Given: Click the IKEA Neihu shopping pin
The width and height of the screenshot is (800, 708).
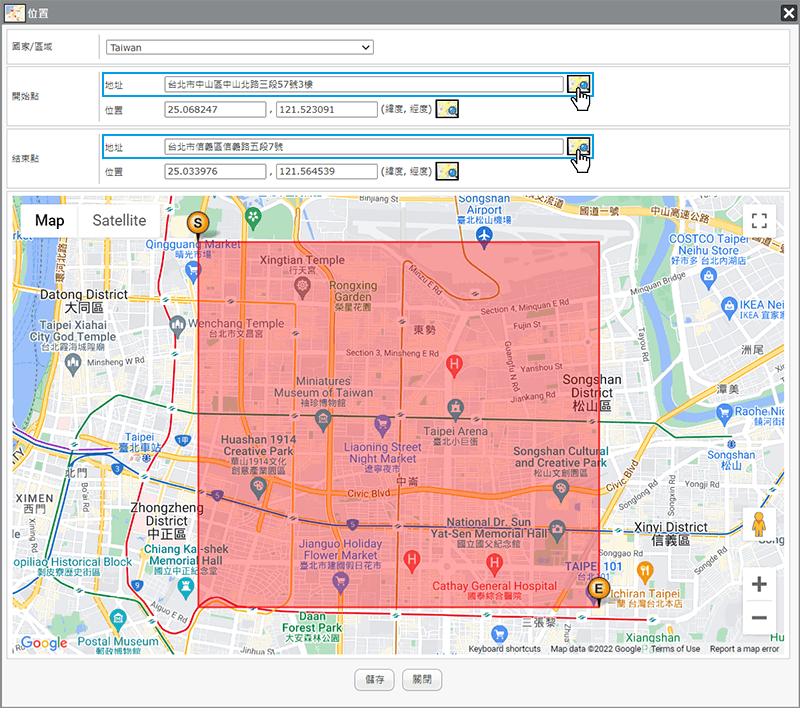Looking at the screenshot, I should [x=730, y=308].
